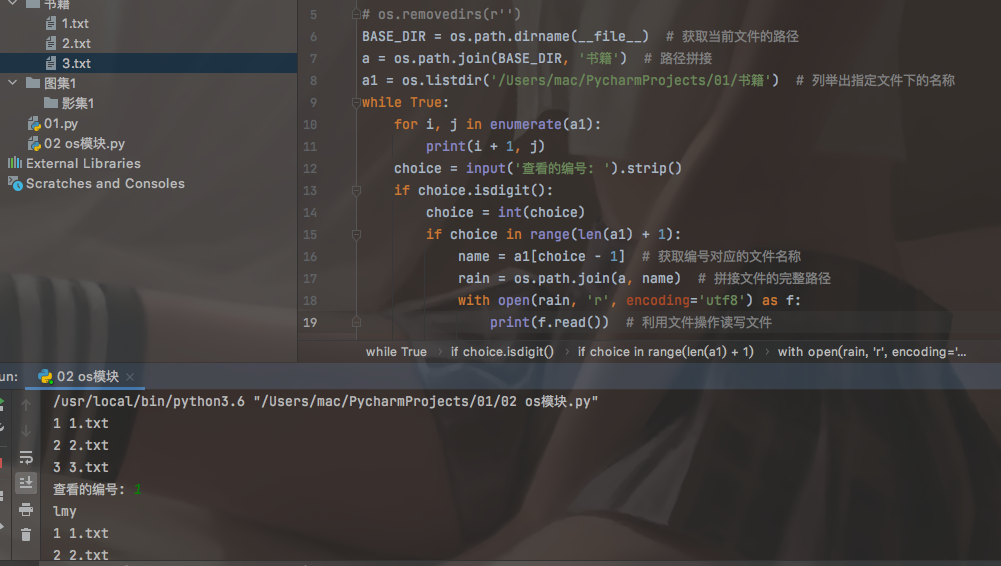Click 'name = a1[choice - 1]' on line 16
This screenshot has width=1001, height=566.
(541, 257)
